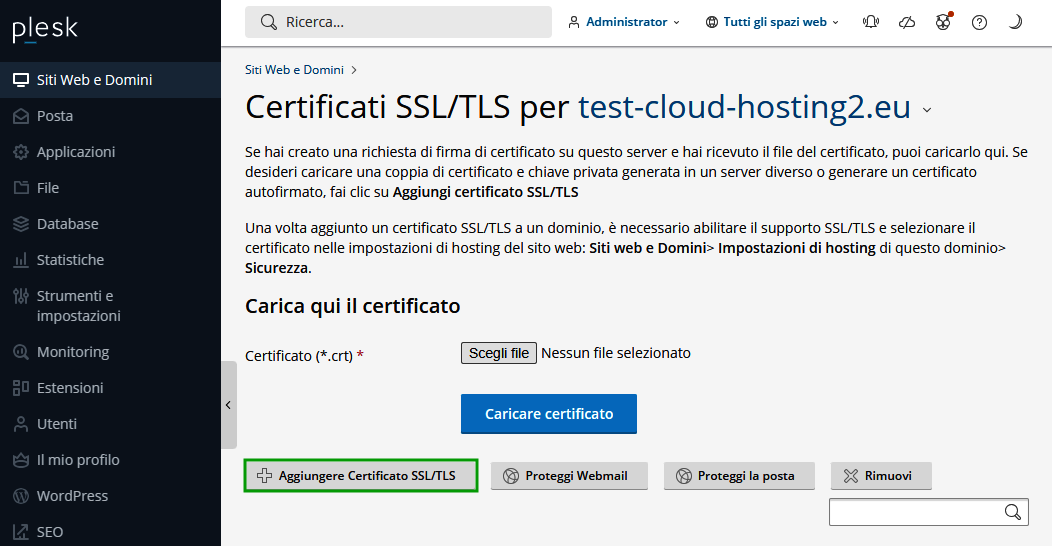Expand the test-cloud-hosting2.eu domain chevron
This screenshot has width=1052, height=546.
click(x=927, y=110)
